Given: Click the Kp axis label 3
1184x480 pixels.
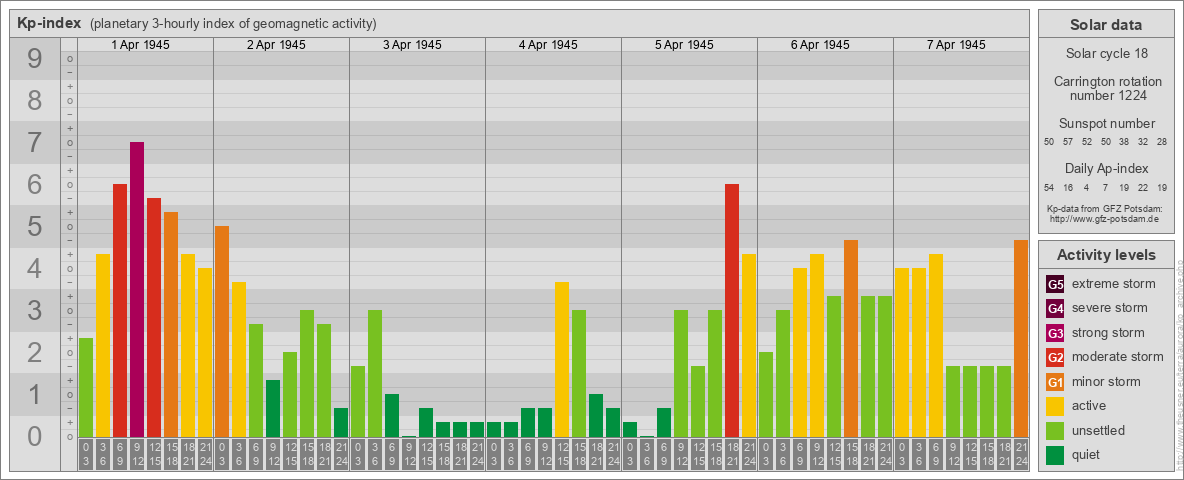Looking at the screenshot, I should click(34, 310).
